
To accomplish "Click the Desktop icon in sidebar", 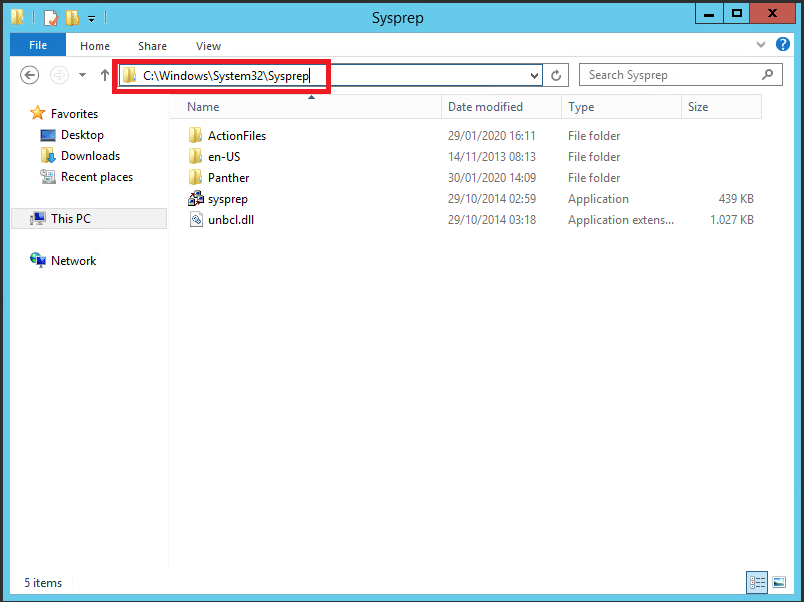I will 48,135.
